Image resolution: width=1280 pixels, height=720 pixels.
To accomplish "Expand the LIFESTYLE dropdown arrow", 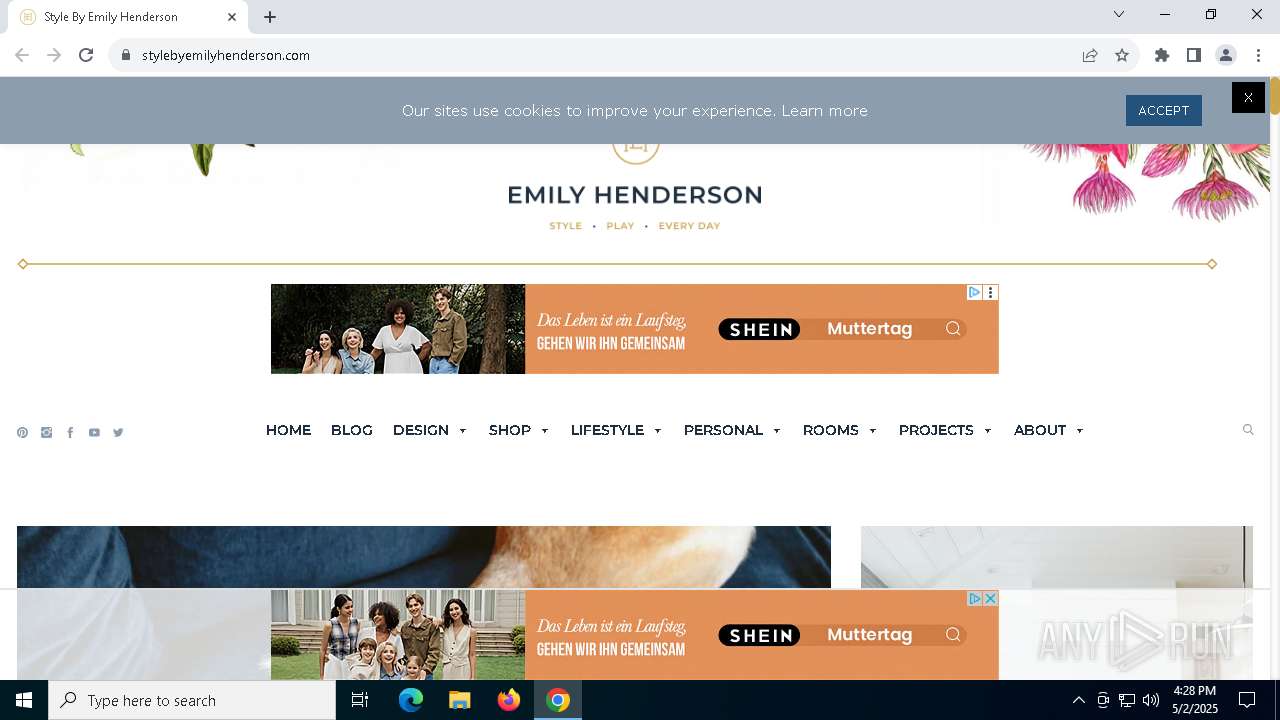I will click(x=657, y=431).
